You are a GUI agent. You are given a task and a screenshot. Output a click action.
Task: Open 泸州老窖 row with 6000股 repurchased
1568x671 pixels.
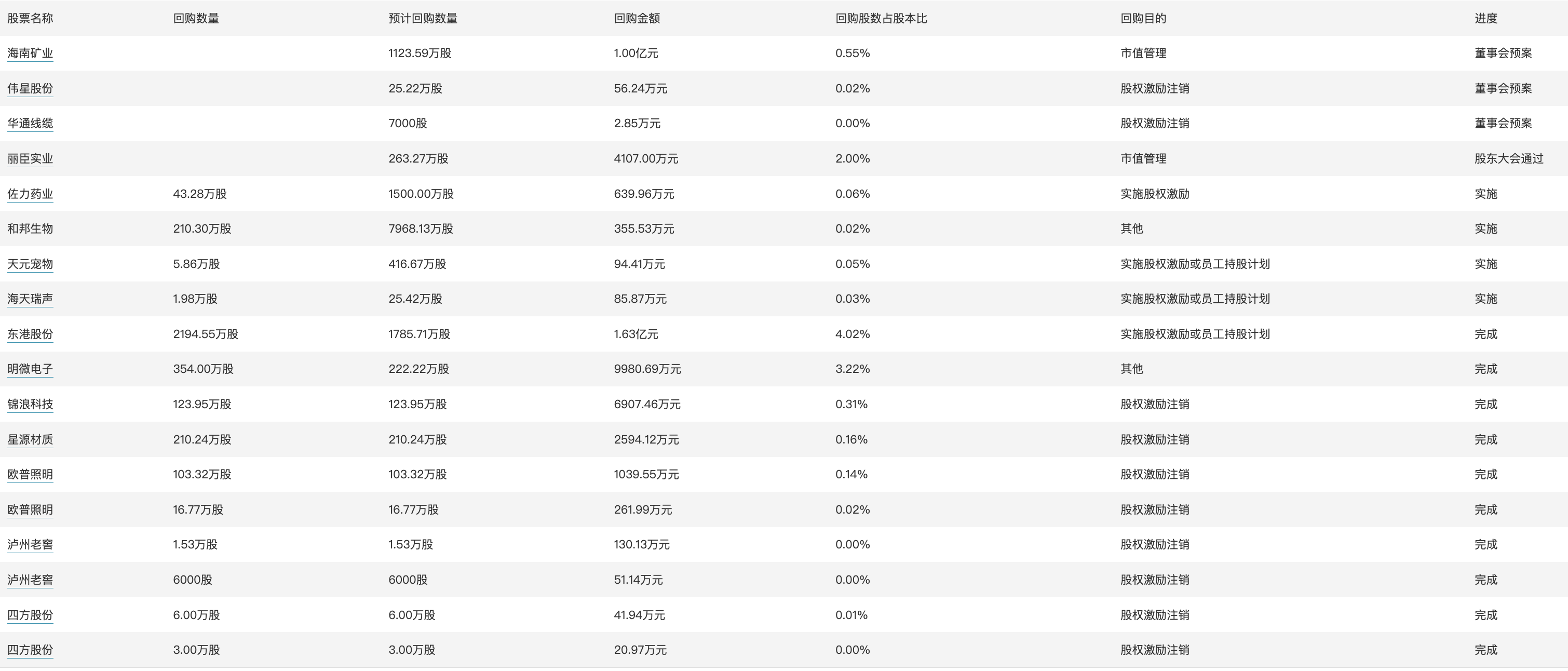[30, 579]
